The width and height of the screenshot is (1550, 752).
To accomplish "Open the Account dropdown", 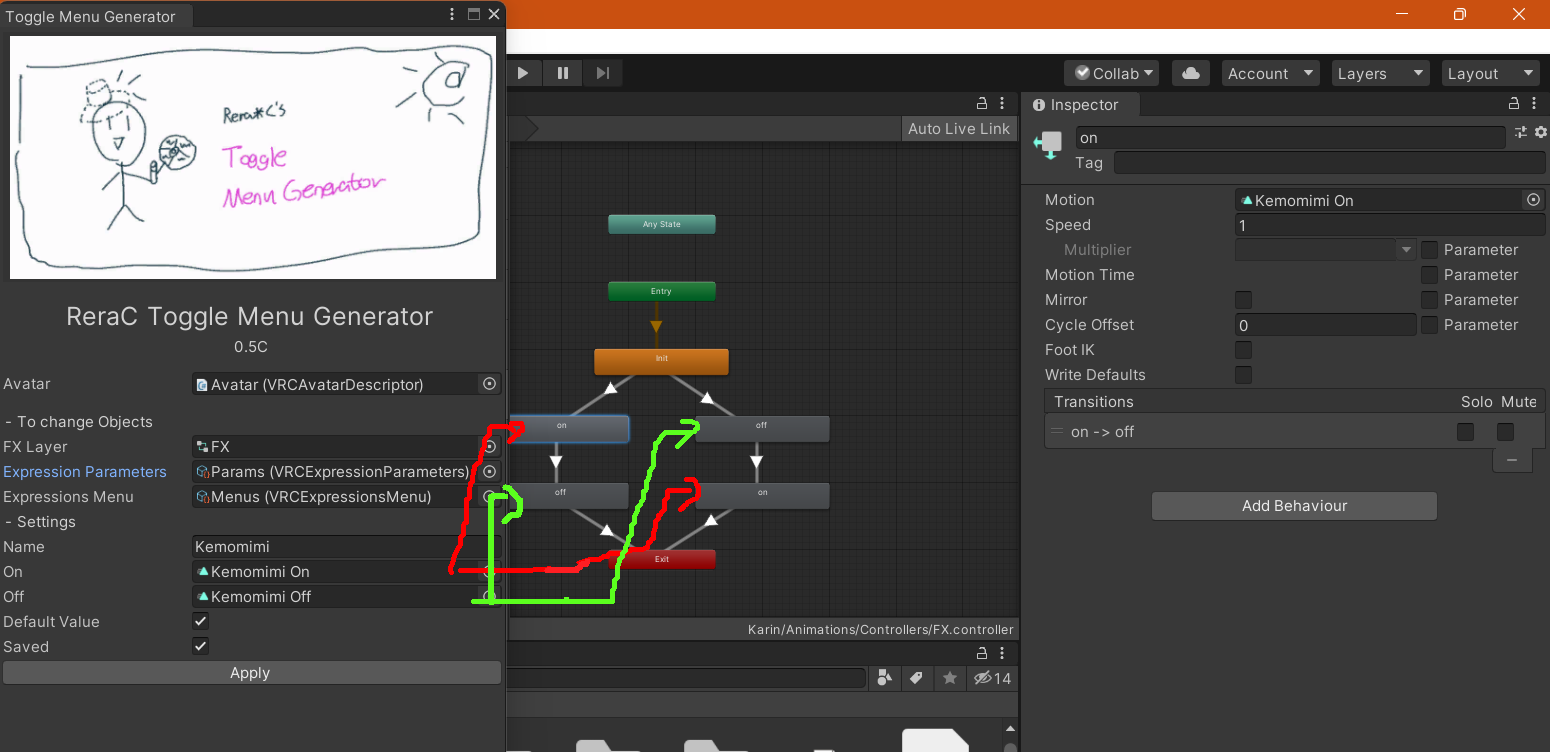I will [x=1270, y=73].
